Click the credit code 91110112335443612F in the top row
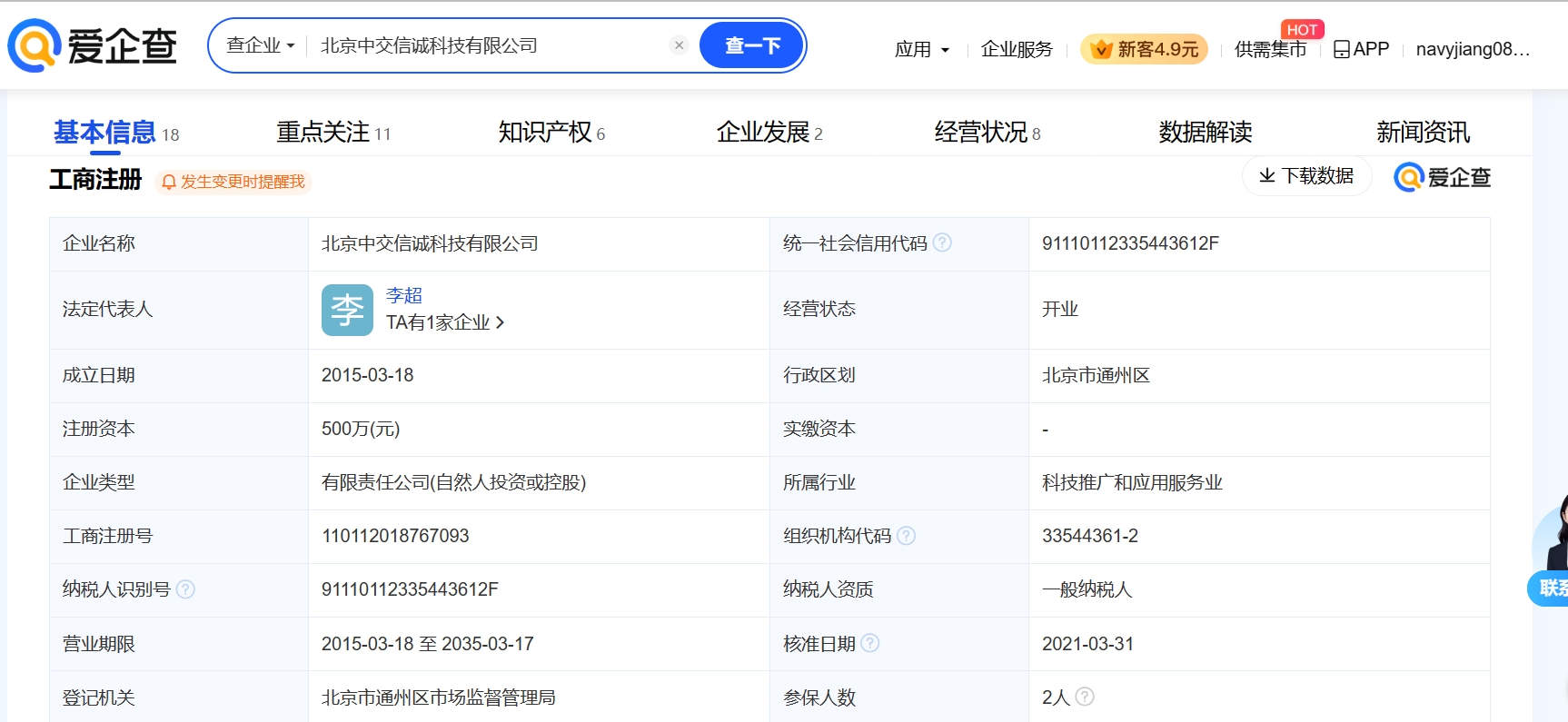The width and height of the screenshot is (1568, 722). tap(1130, 243)
